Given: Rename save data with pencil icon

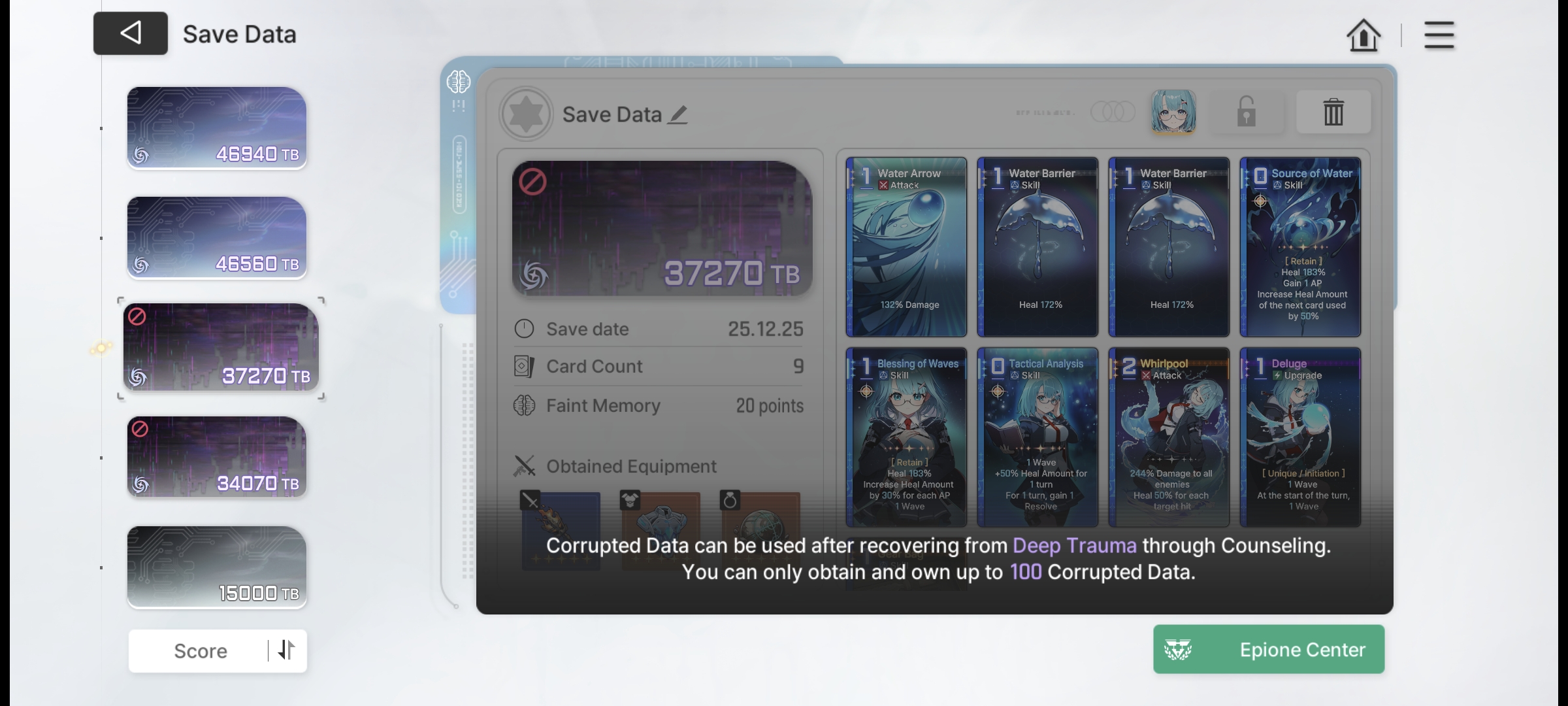Looking at the screenshot, I should 678,115.
